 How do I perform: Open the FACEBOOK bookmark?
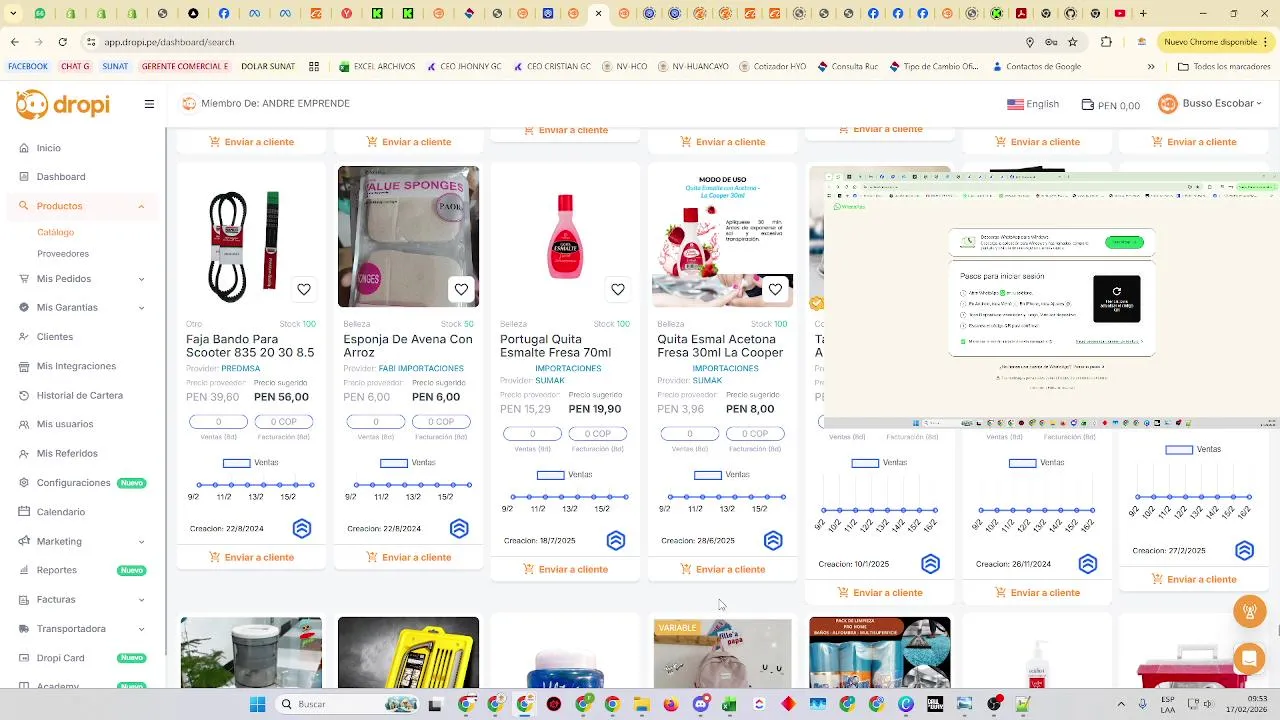coord(28,67)
